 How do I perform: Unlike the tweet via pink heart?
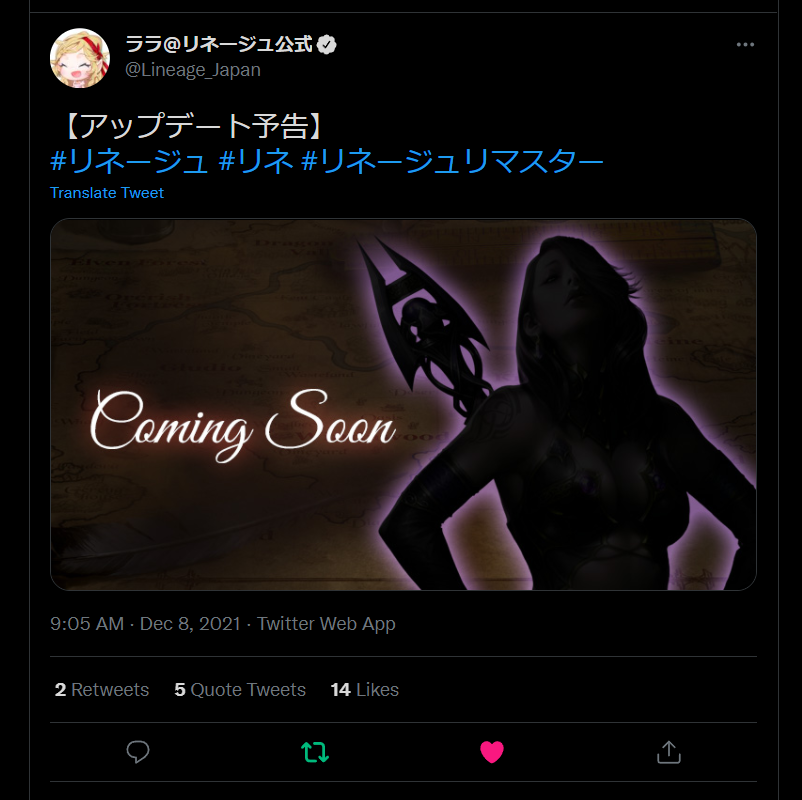[x=492, y=752]
